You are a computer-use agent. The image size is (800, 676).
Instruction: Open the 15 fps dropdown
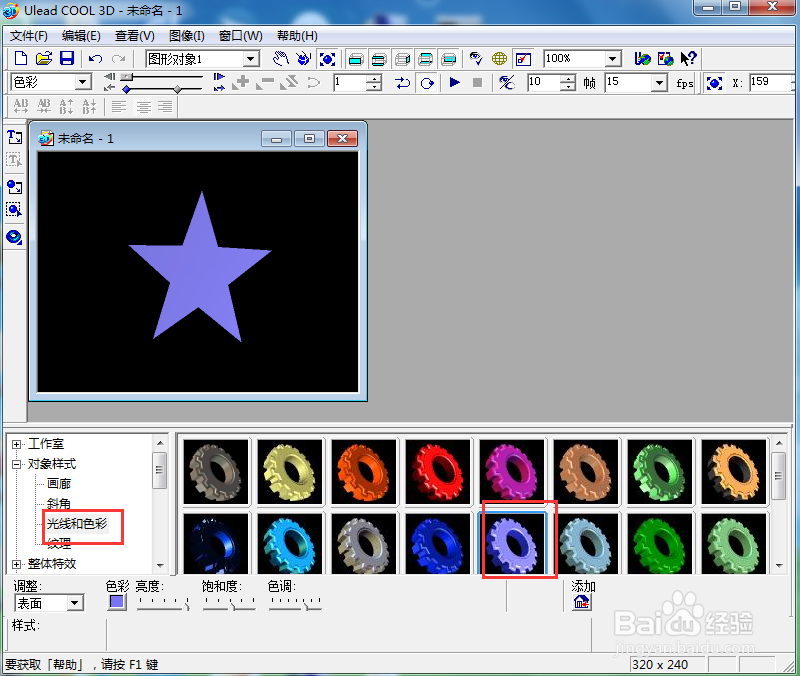coord(660,83)
